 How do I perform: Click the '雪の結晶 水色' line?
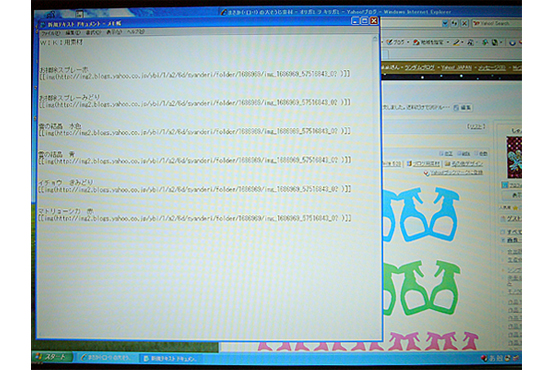[60, 126]
